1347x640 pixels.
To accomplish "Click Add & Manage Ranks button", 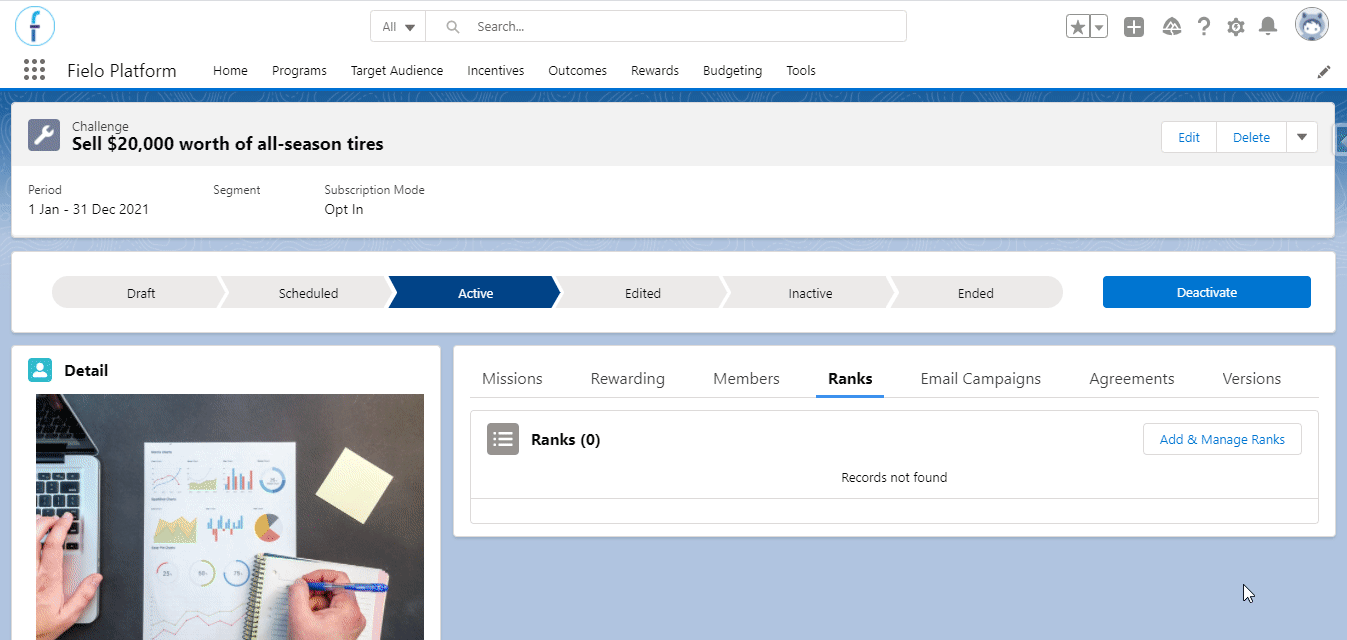I will (1222, 439).
